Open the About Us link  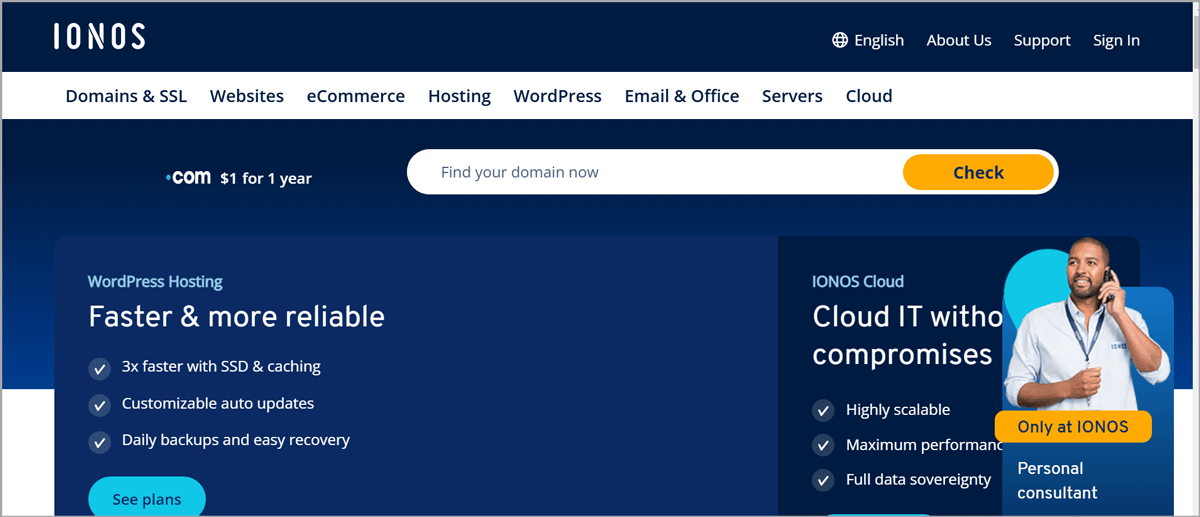(x=959, y=40)
